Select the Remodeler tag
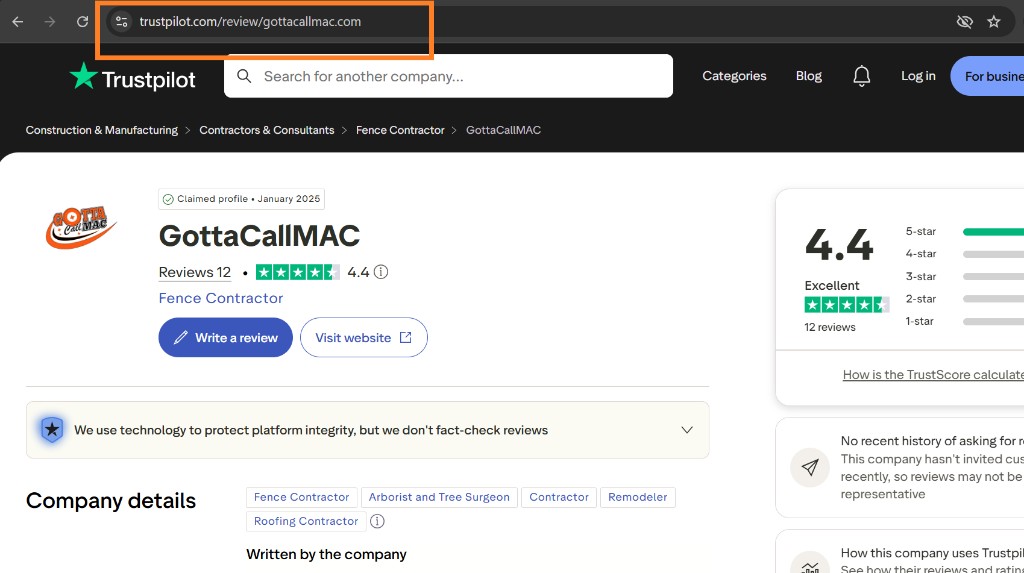This screenshot has width=1024, height=573. 637,497
